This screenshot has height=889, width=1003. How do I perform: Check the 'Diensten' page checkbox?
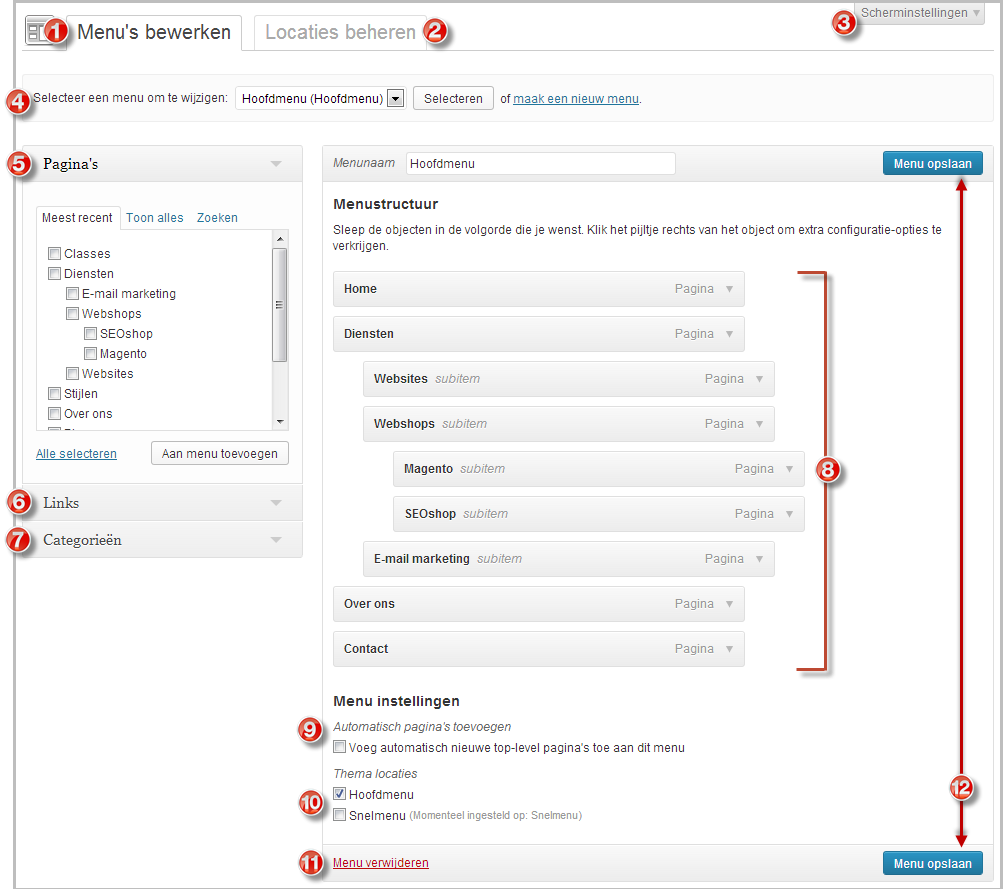[x=54, y=273]
